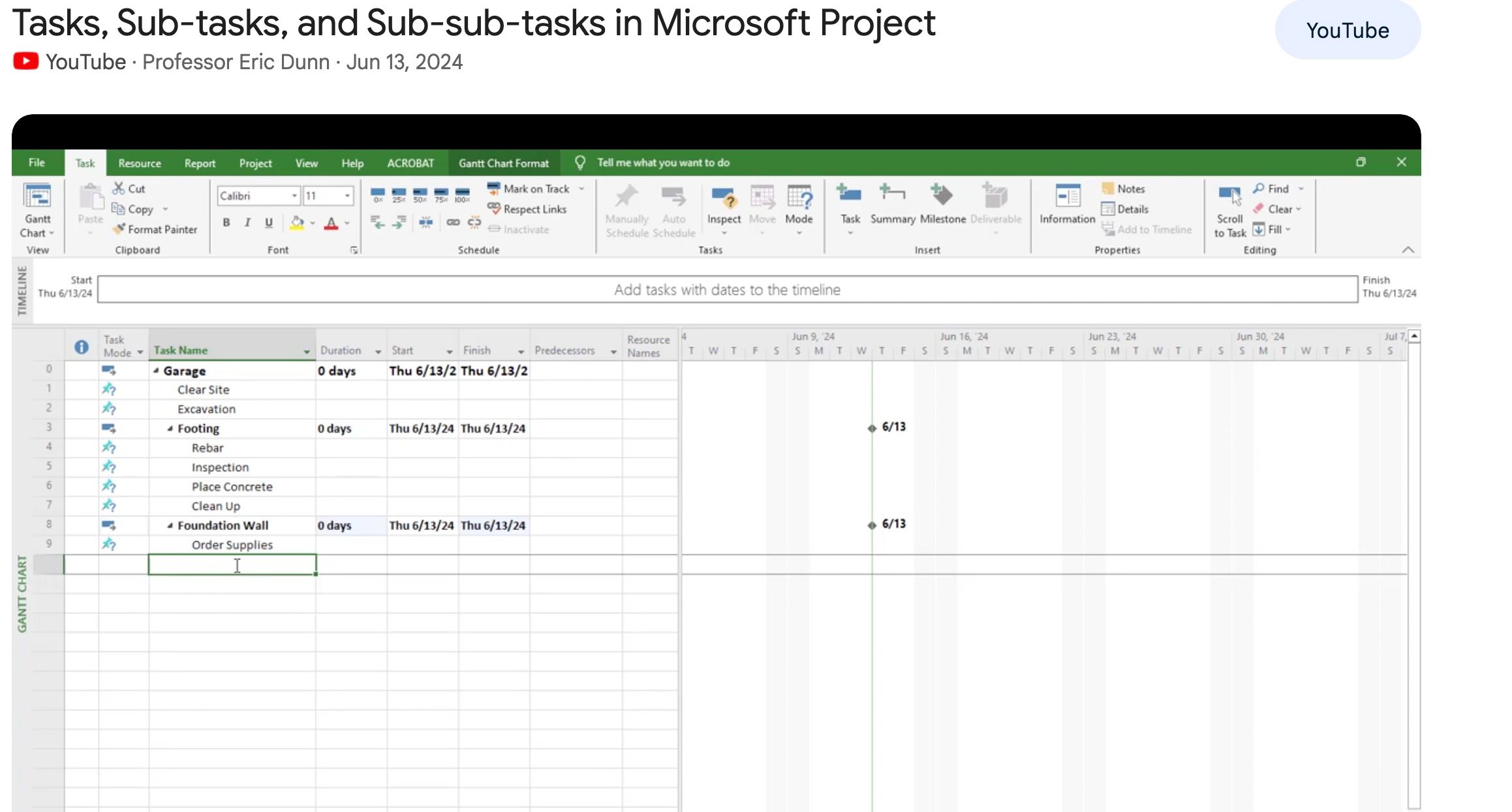Set task to 75% complete
1512x812 pixels.
(x=441, y=195)
